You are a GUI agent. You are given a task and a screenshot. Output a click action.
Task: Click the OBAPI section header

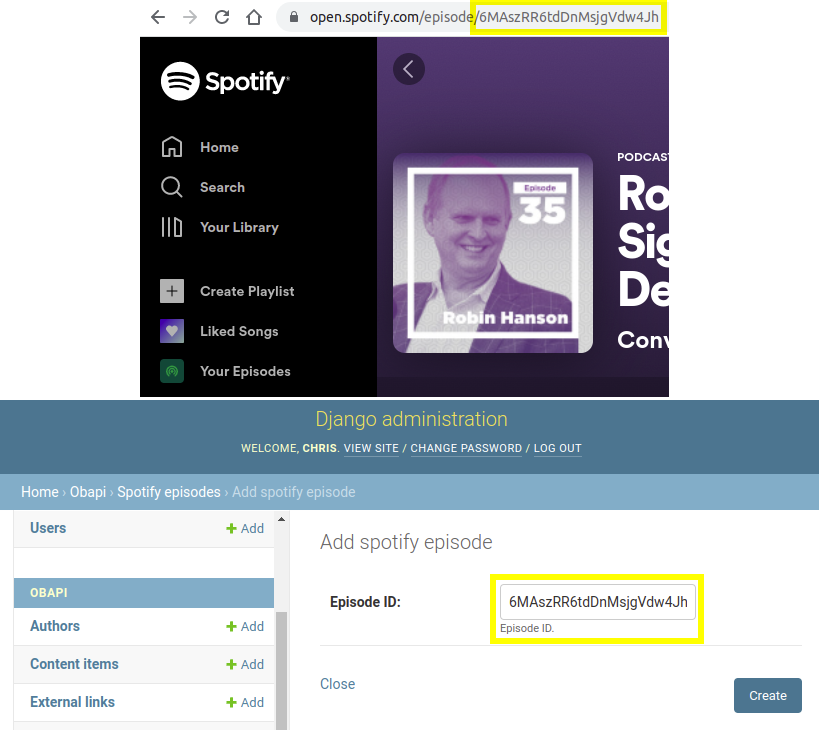point(144,593)
